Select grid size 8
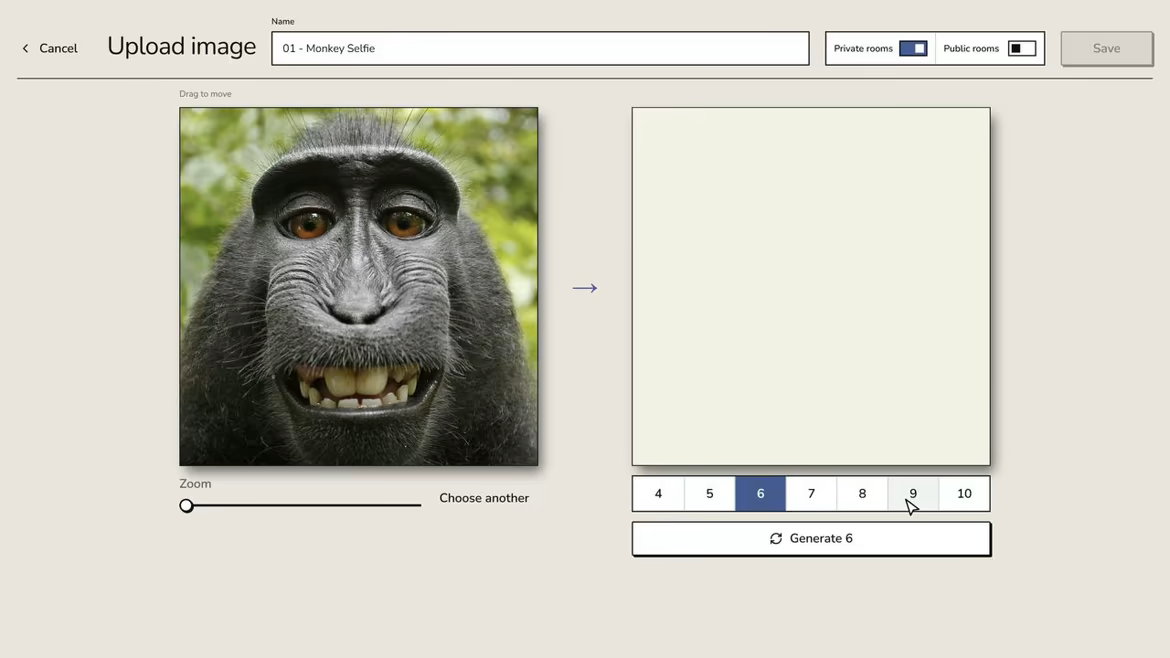Viewport: 1170px width, 658px height. point(862,494)
